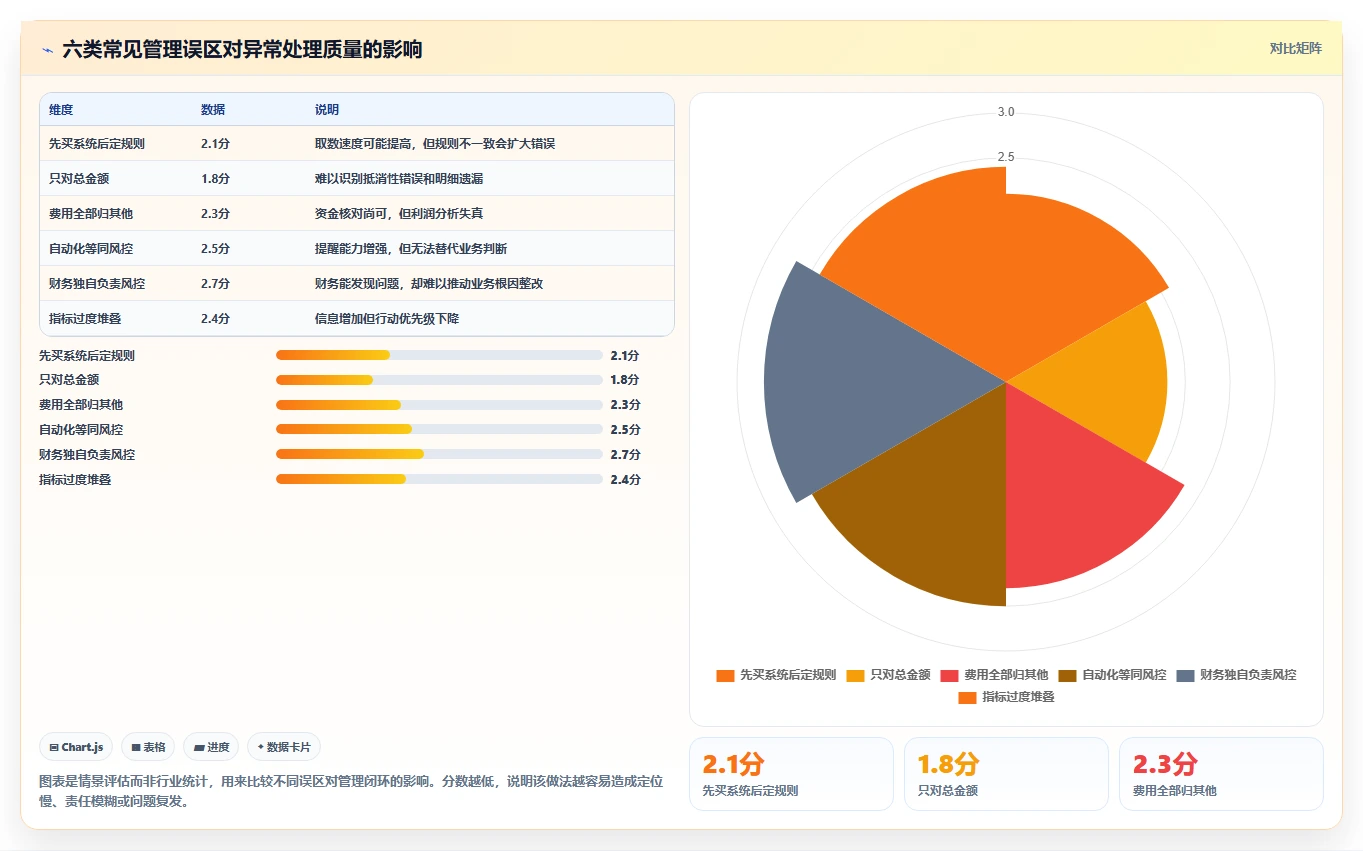Click the 财务独自负责风控 progress bar
The height and width of the screenshot is (851, 1363).
(439, 454)
